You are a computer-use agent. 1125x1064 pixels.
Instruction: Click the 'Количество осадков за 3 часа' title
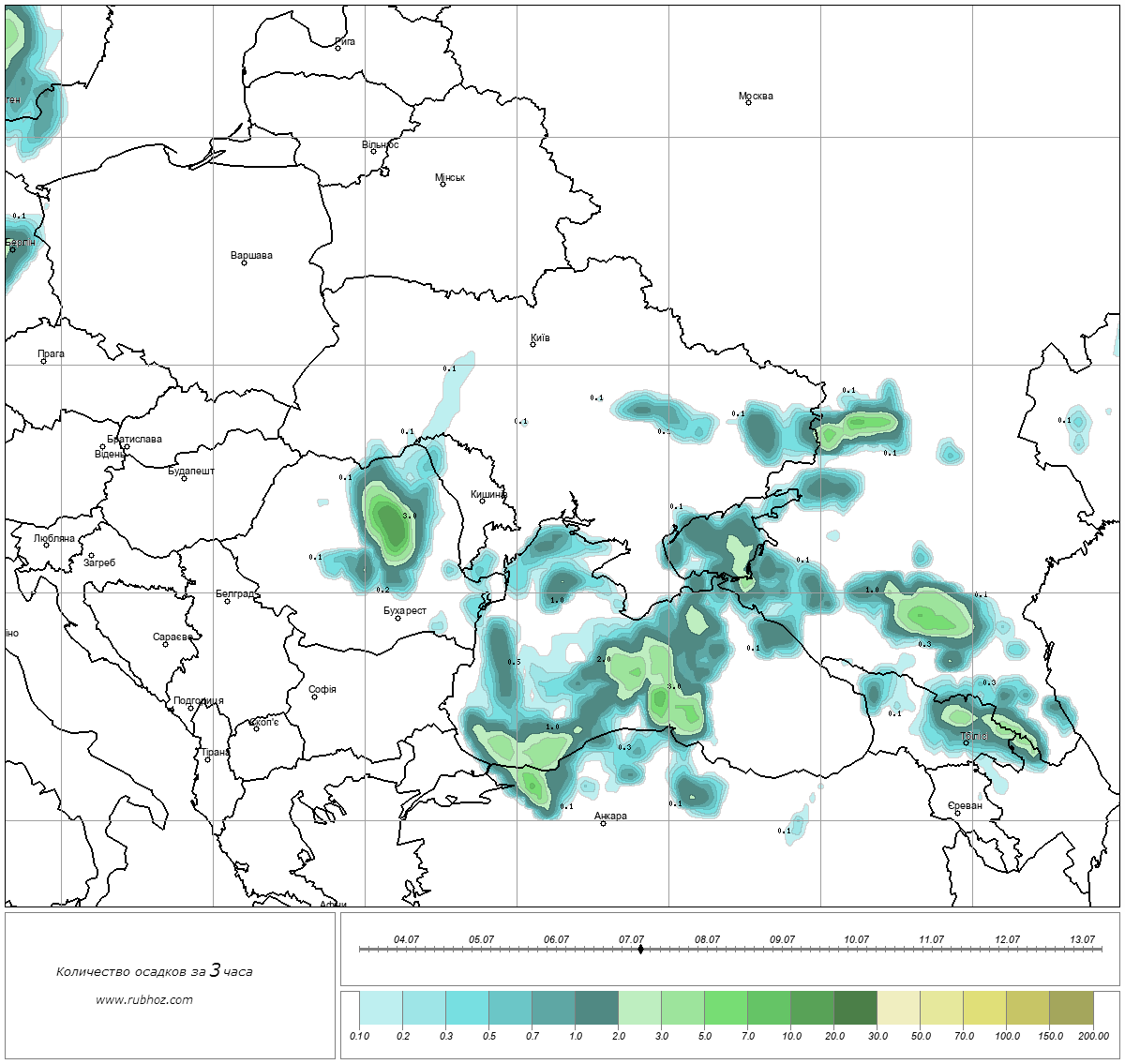(x=154, y=971)
